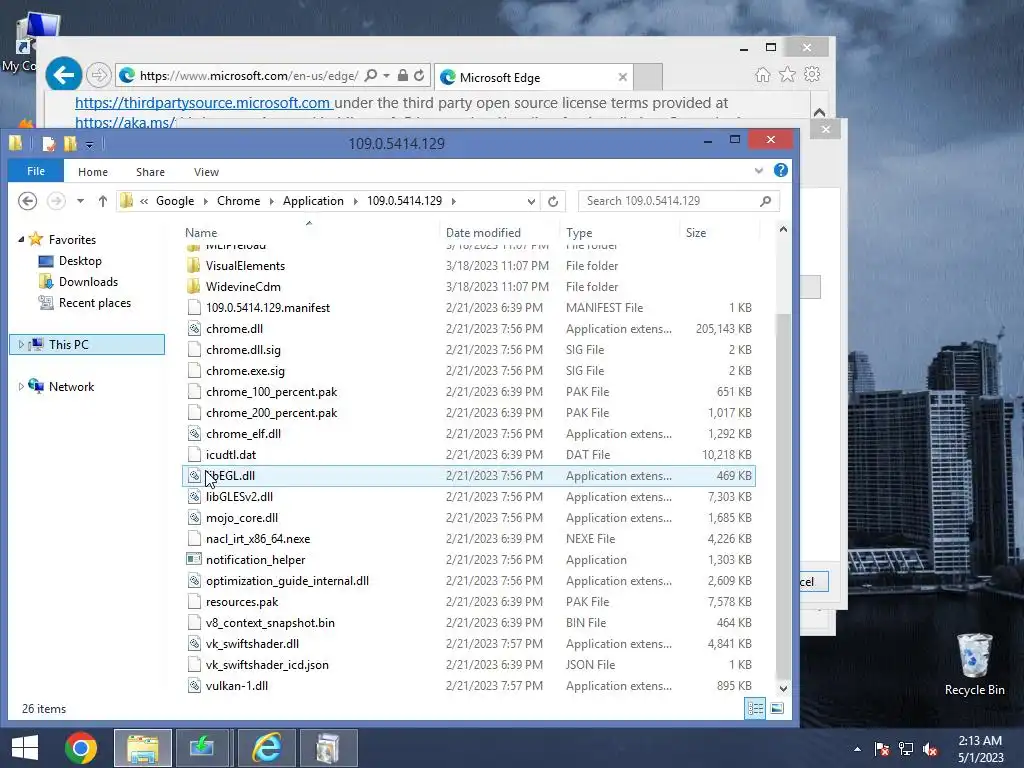Open the IE address search dropdown arrow

387,76
